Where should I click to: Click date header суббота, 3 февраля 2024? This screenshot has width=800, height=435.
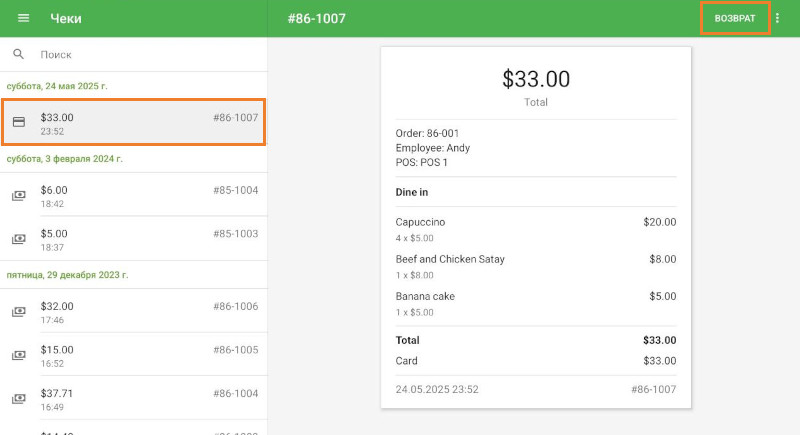tap(65, 159)
